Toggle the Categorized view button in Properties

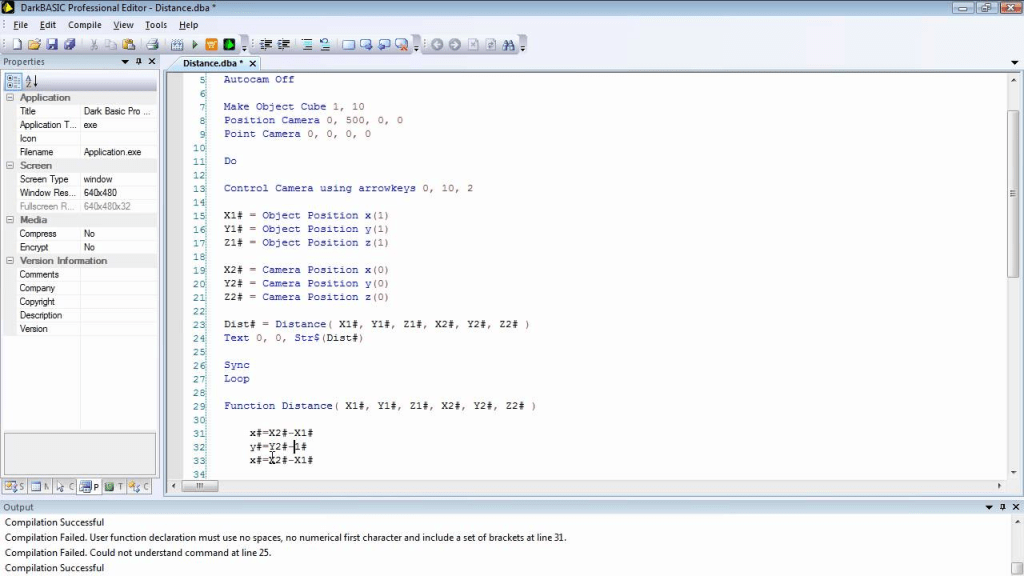(13, 81)
